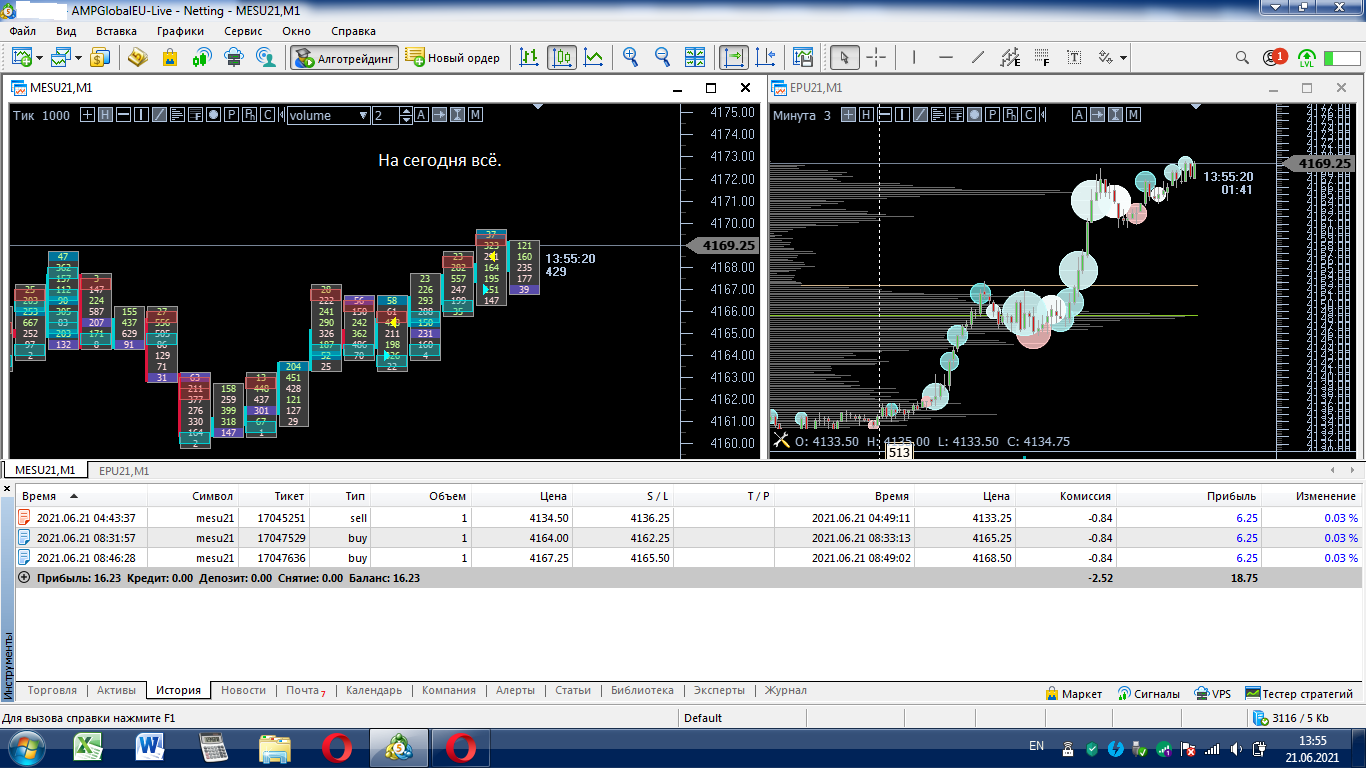Click the Новый ордер button
This screenshot has width=1366, height=768.
point(454,58)
